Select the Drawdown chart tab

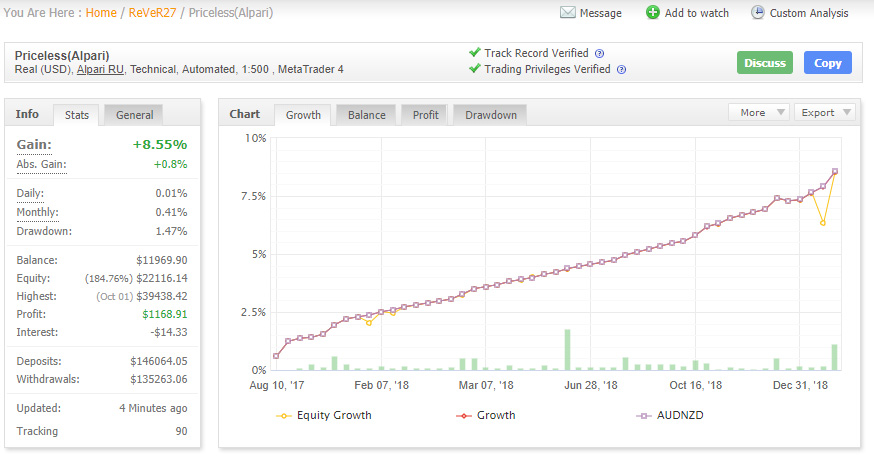pyautogui.click(x=491, y=115)
